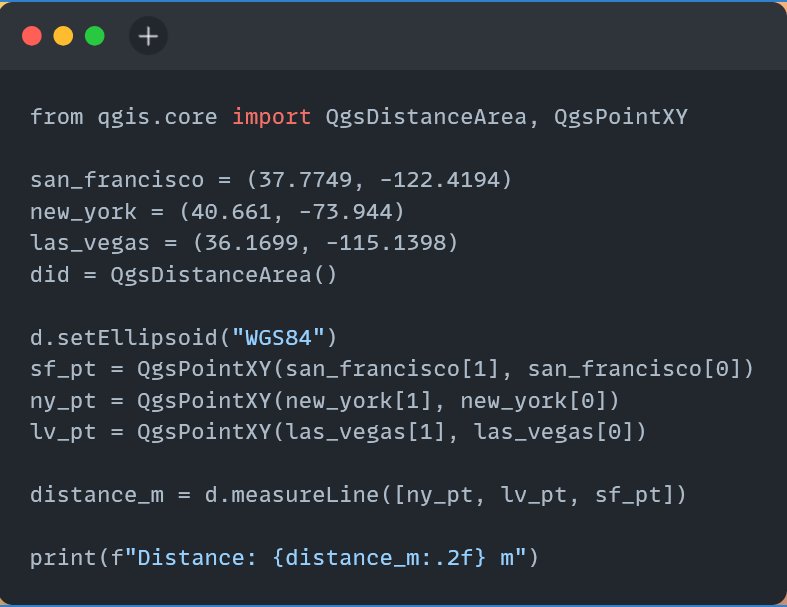Click the '[ny_pt, lv_pt, sf_pt]' list argument
This screenshot has height=607, width=787.
pyautogui.click(x=534, y=495)
